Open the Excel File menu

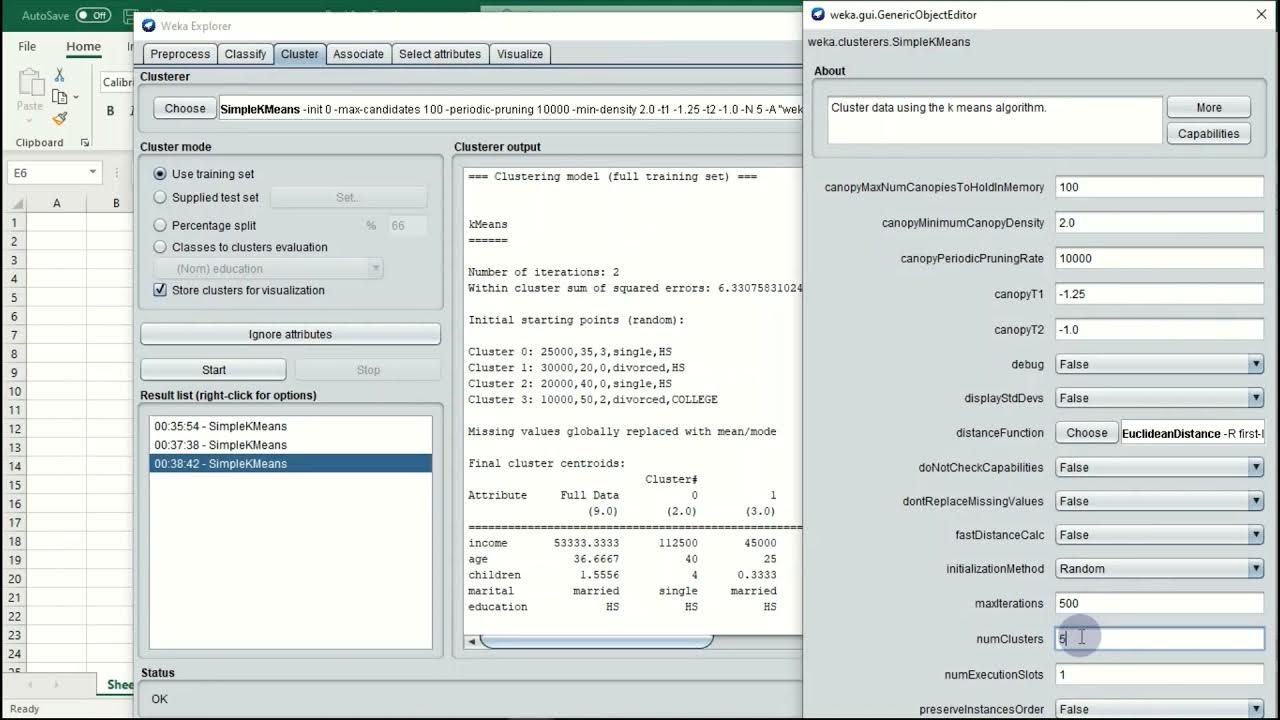coord(27,46)
